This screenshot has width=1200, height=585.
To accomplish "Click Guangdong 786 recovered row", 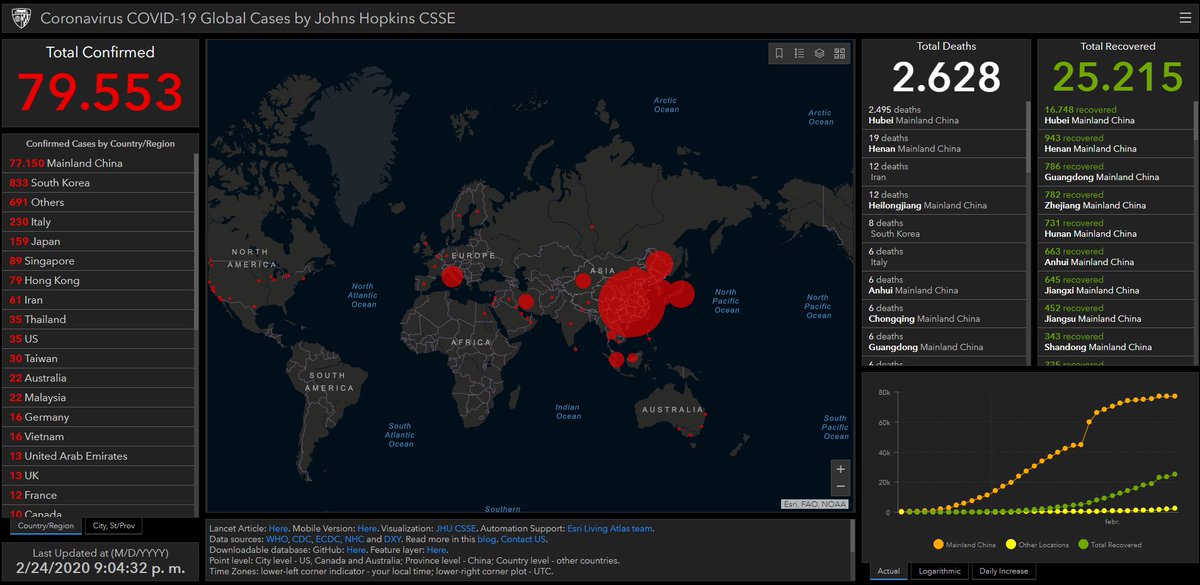I will [1114, 172].
